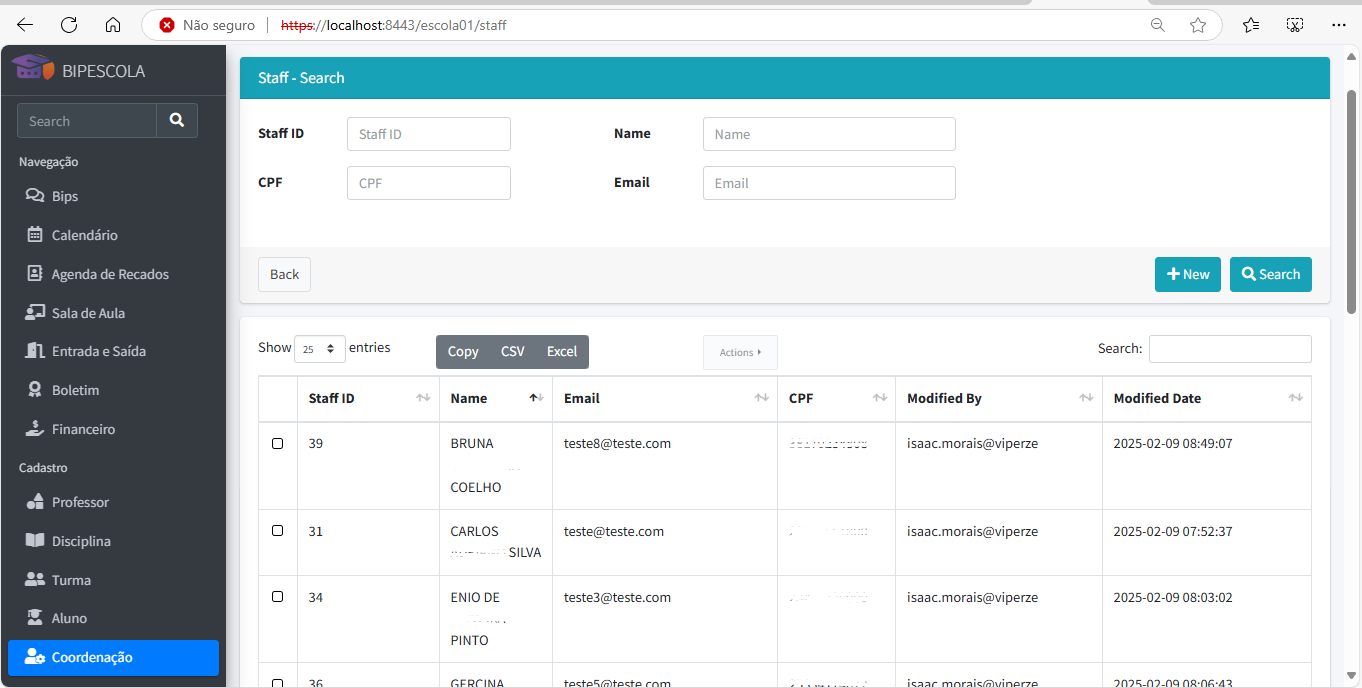The image size is (1362, 688).
Task: Click the Boletim award icon
Action: coord(35,390)
